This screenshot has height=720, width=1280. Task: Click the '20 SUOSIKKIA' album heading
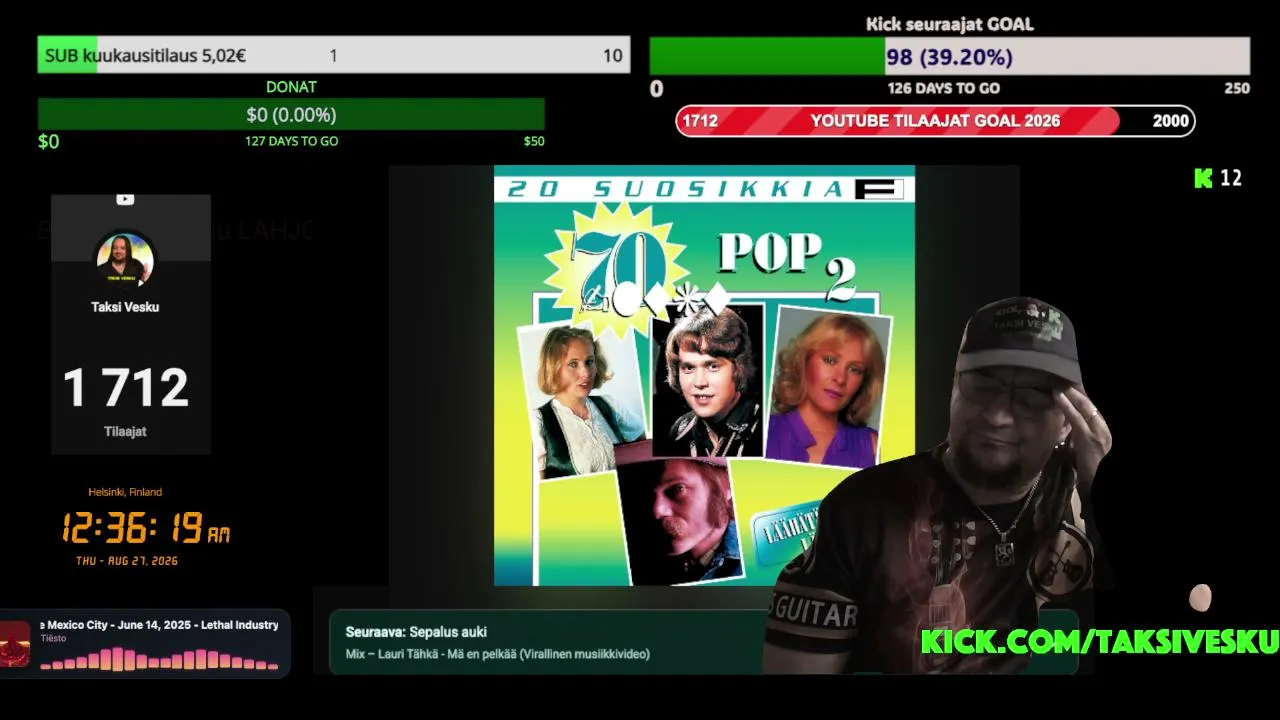tap(675, 189)
